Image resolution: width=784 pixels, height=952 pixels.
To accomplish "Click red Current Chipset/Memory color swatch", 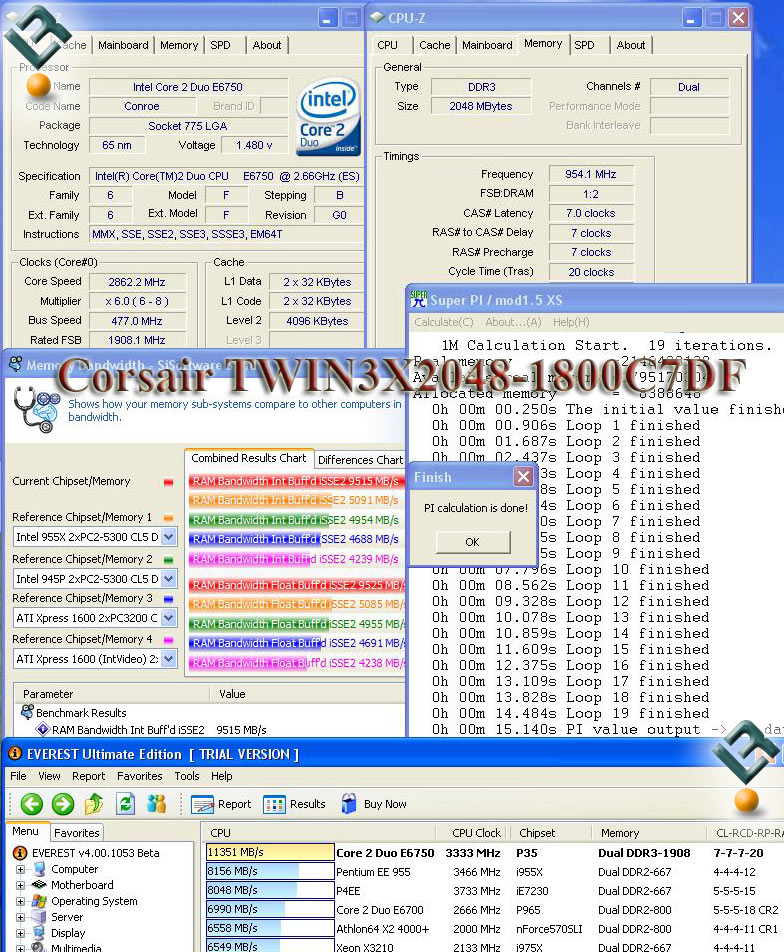I will click(168, 482).
